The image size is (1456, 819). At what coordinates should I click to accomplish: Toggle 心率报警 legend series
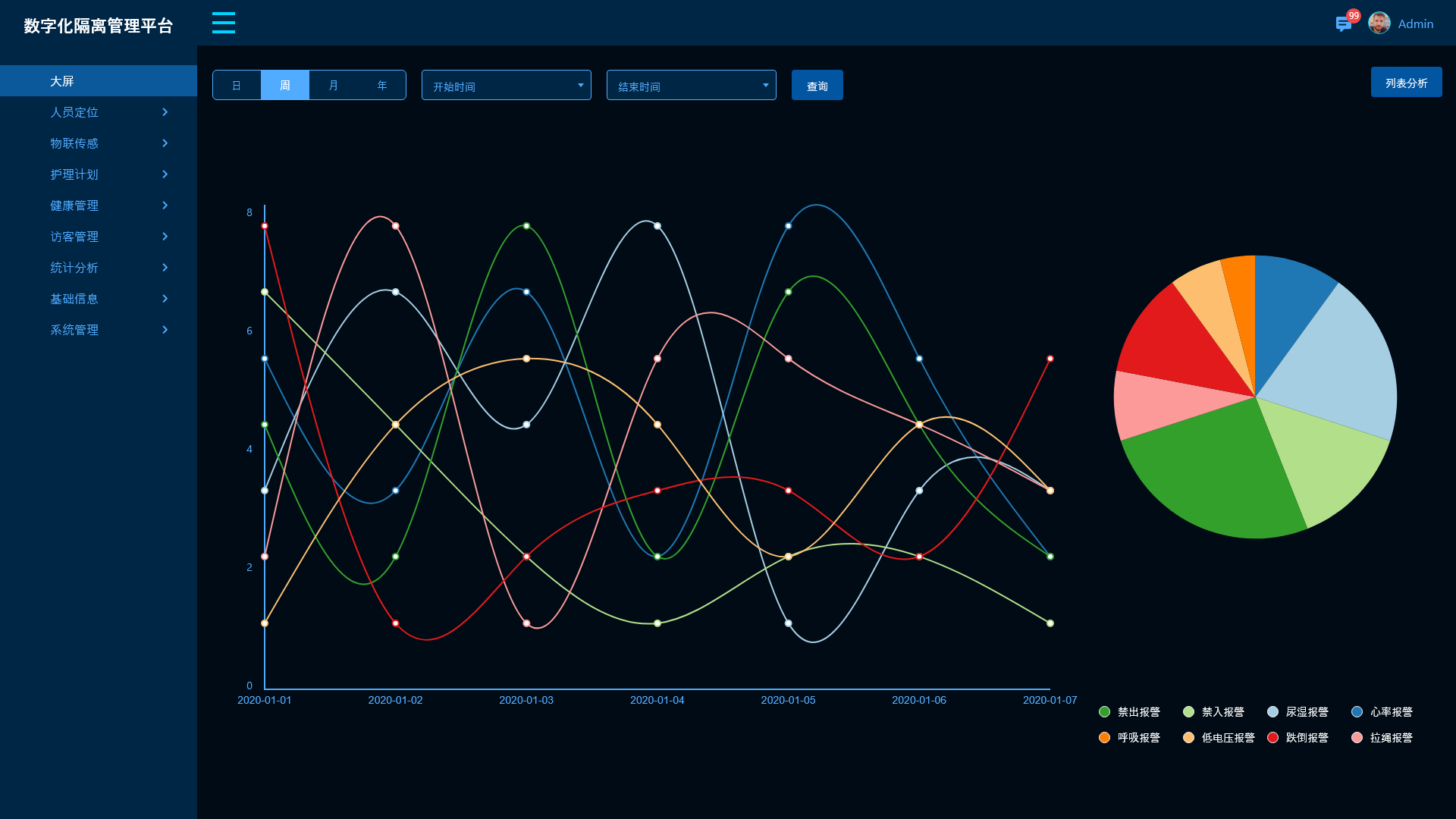tap(1382, 711)
